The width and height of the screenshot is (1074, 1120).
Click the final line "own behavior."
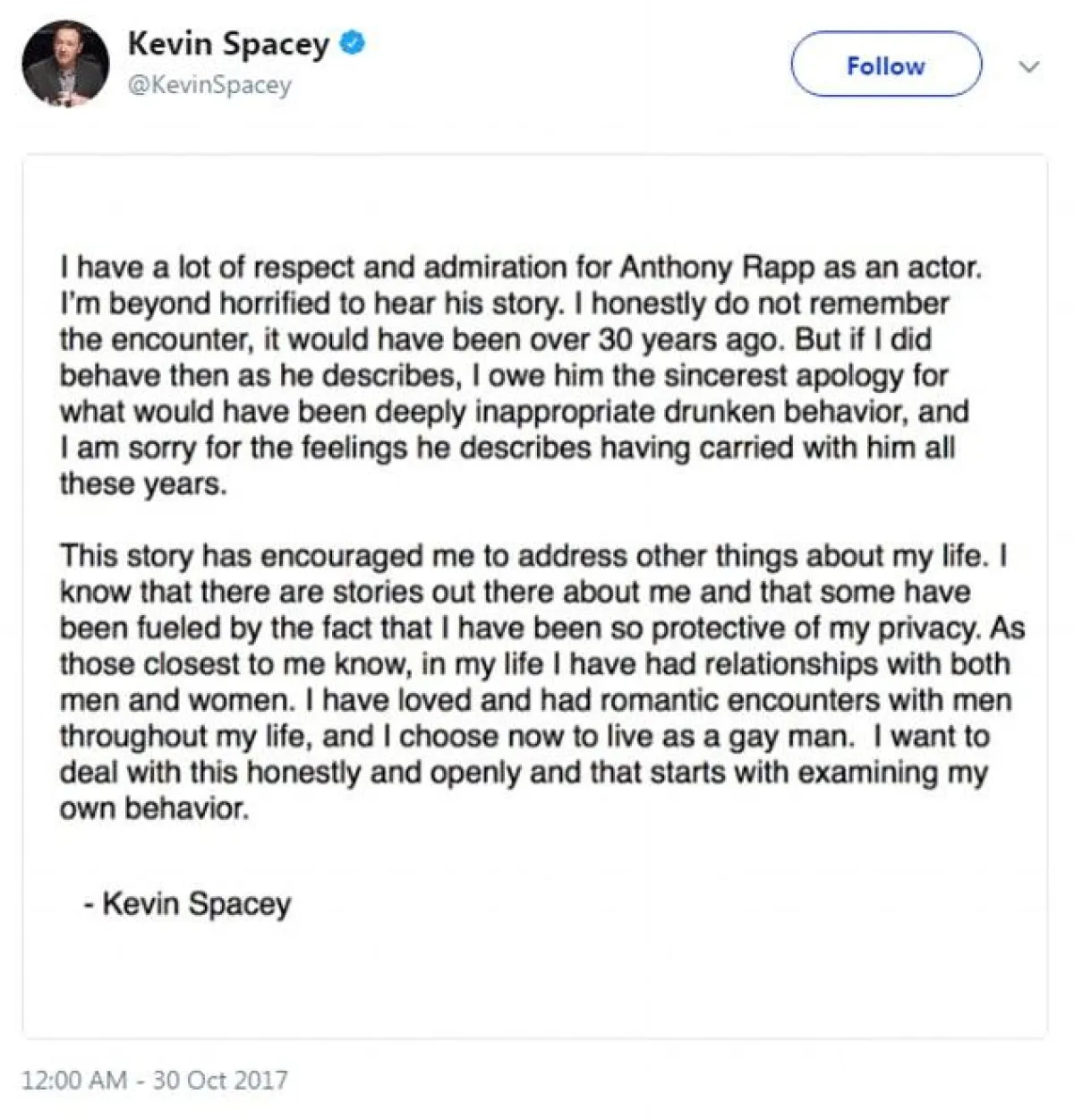(x=152, y=808)
